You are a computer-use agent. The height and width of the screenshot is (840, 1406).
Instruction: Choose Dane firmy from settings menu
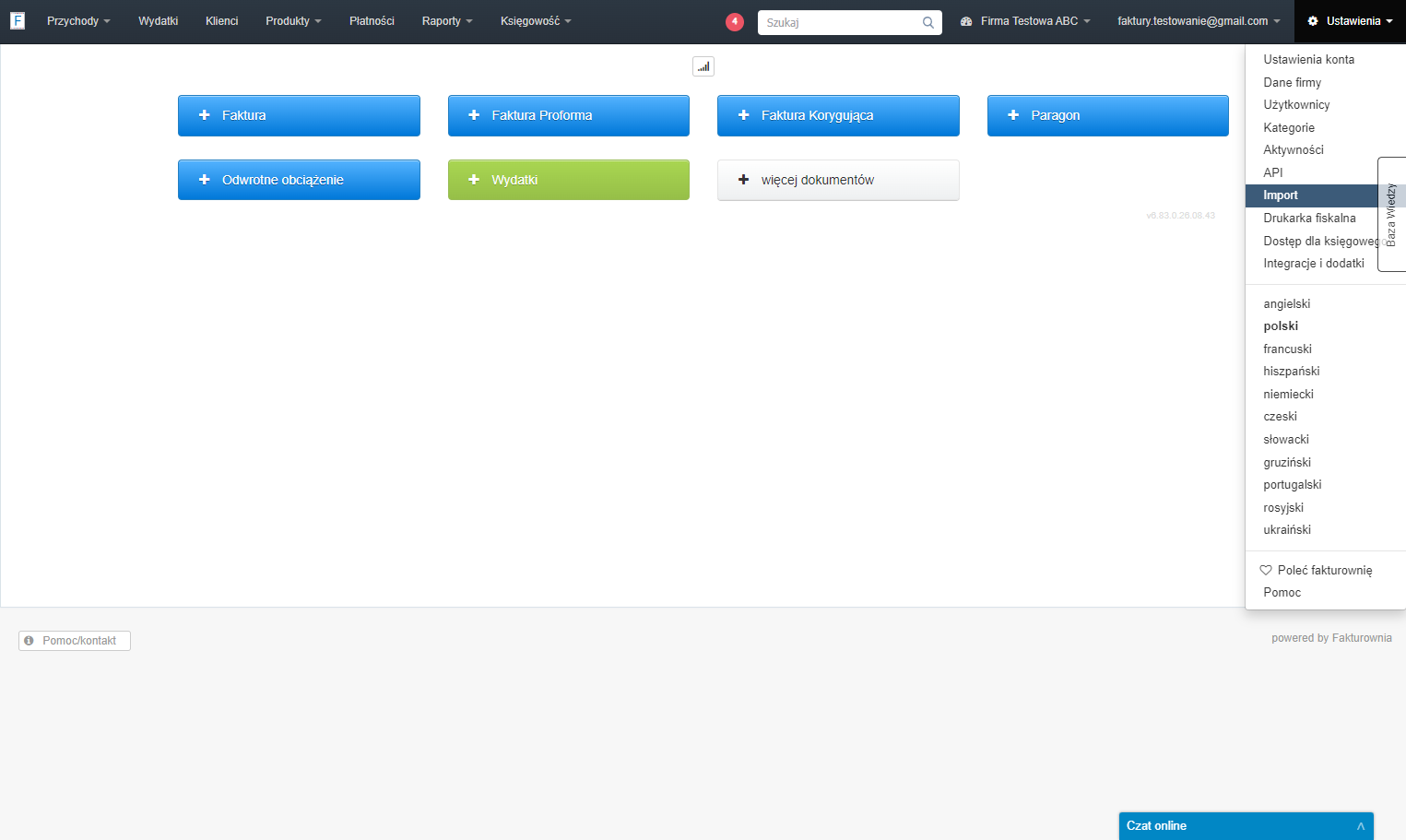pos(1292,82)
